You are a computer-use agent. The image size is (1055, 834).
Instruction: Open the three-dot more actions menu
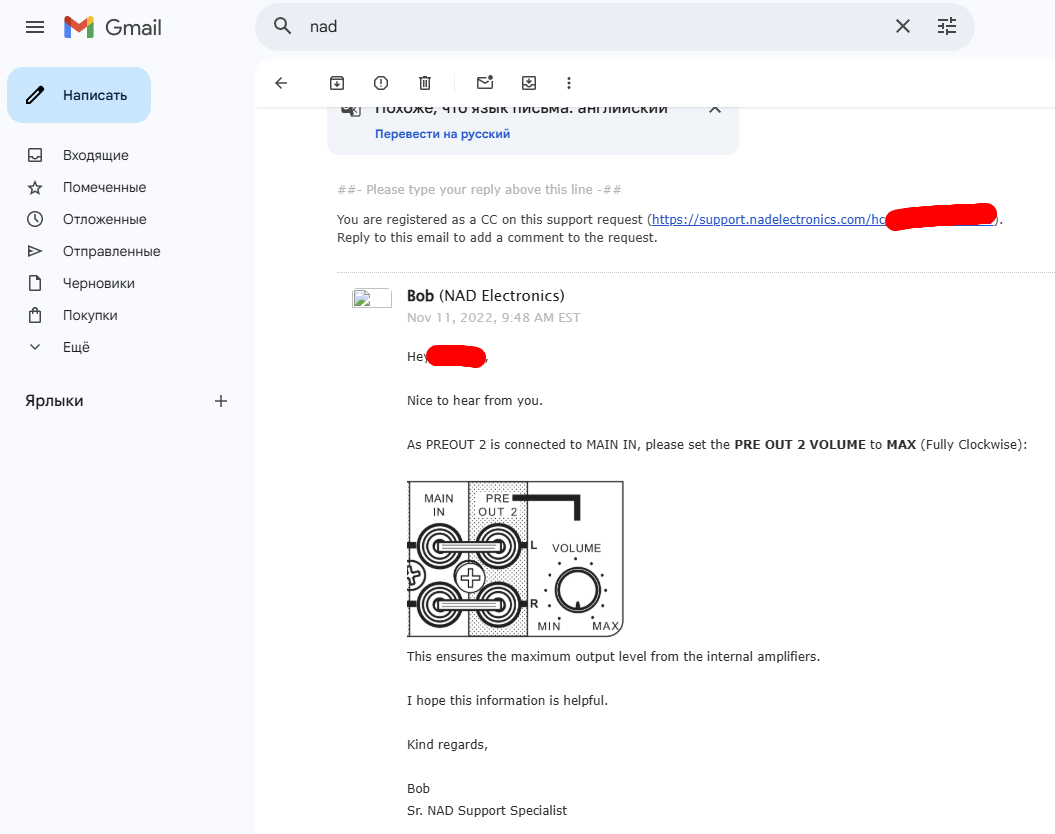[569, 83]
